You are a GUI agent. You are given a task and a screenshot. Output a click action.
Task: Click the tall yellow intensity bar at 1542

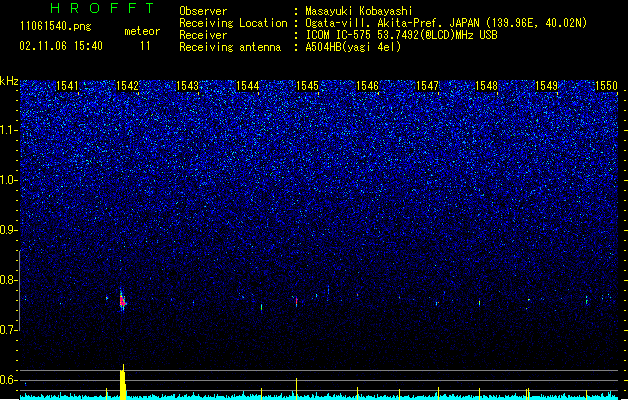coord(123,382)
